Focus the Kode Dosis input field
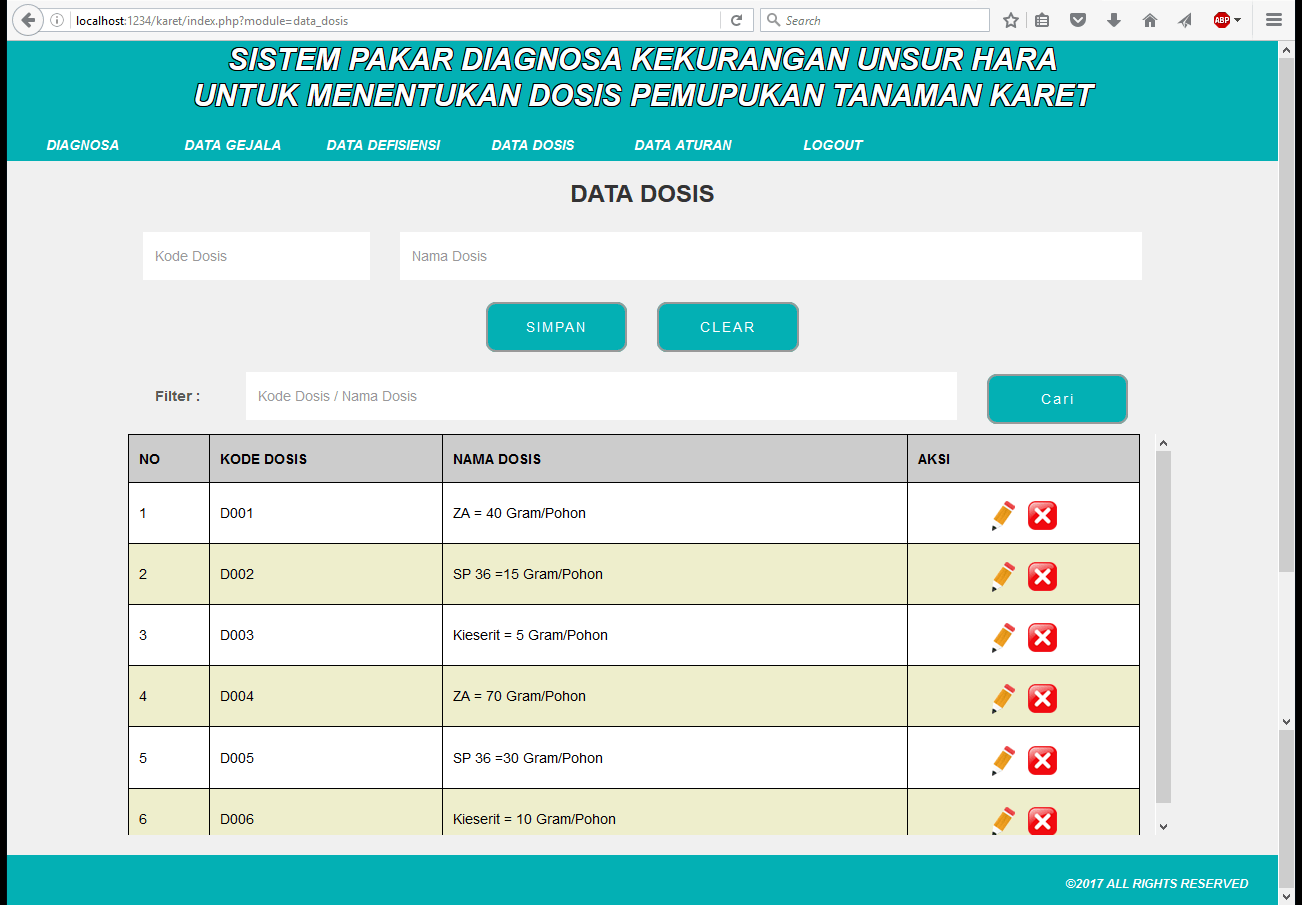Image resolution: width=1302 pixels, height=905 pixels. 256,256
